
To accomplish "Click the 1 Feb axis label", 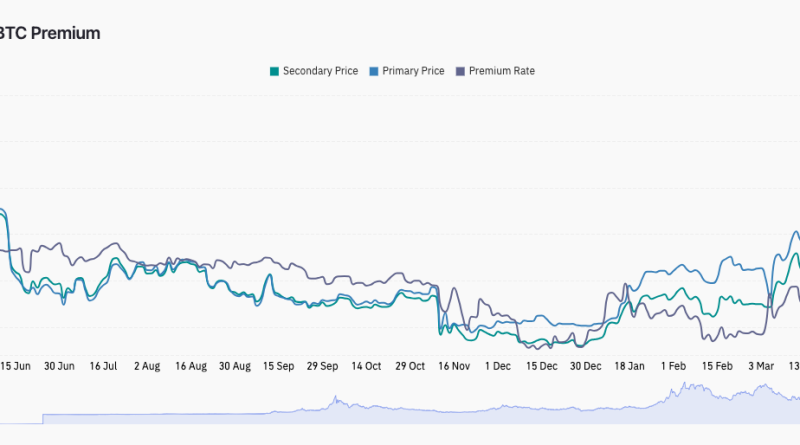I will coord(673,366).
